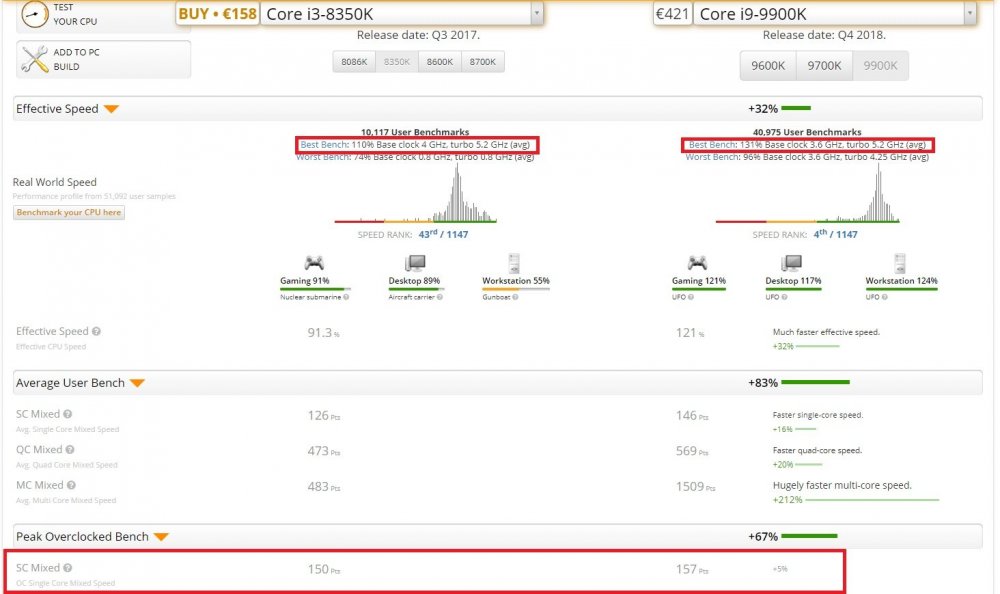Open the Core i9-9900K dropdown arrow
This screenshot has width=1000, height=594.
click(x=970, y=13)
